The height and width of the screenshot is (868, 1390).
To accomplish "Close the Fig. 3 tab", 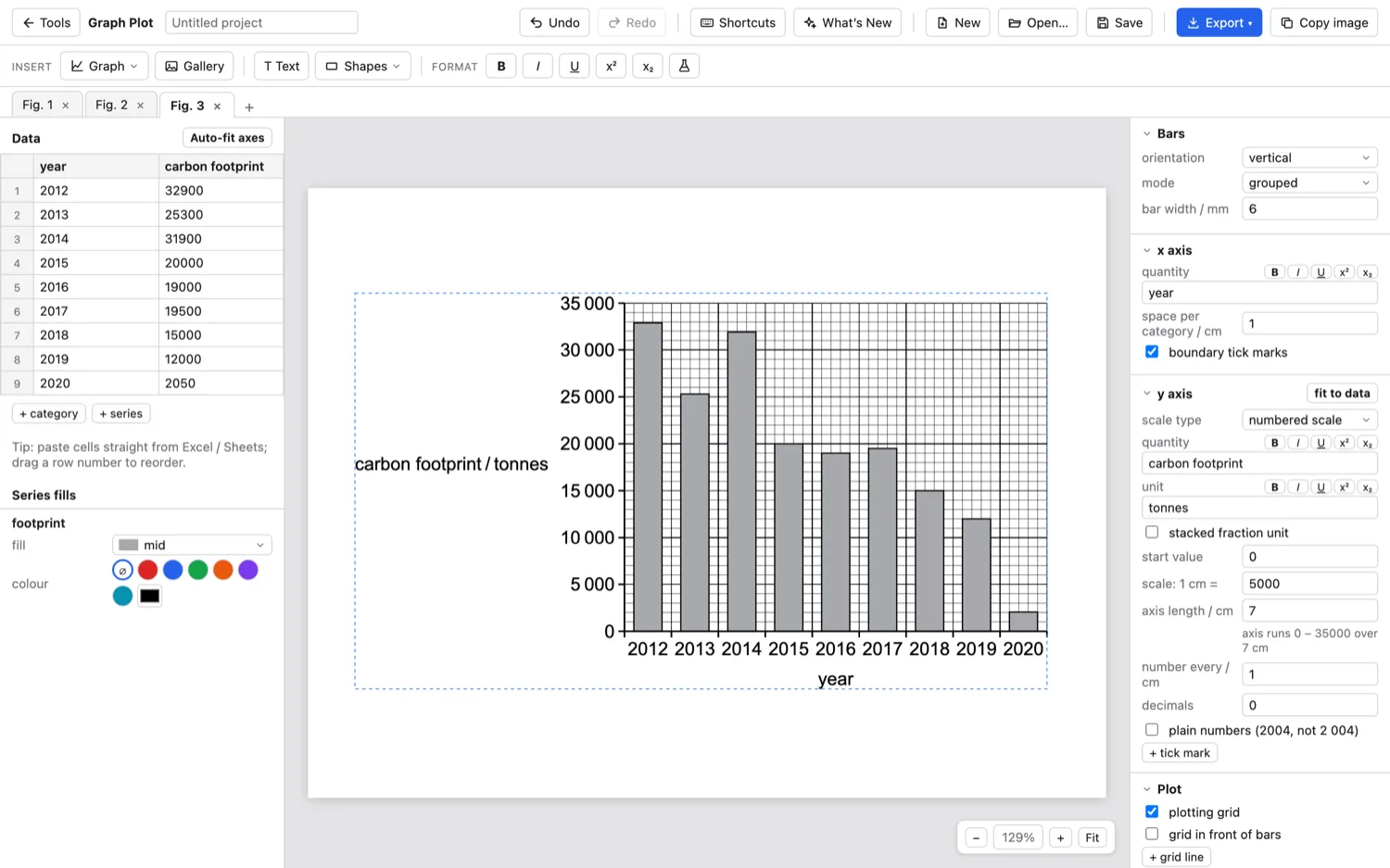I will pos(218,107).
